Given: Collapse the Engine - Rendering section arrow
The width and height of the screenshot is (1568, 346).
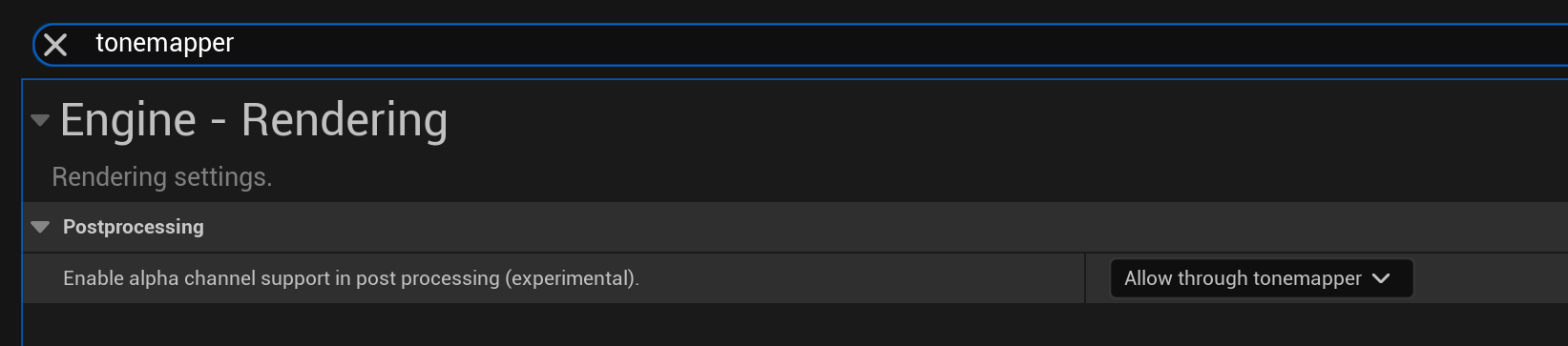Looking at the screenshot, I should [x=40, y=120].
